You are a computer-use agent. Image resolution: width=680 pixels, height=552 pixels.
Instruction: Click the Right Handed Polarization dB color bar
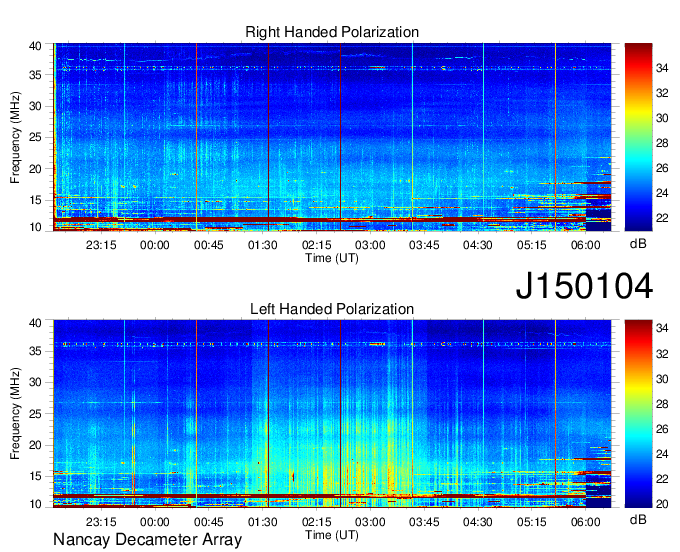click(638, 137)
